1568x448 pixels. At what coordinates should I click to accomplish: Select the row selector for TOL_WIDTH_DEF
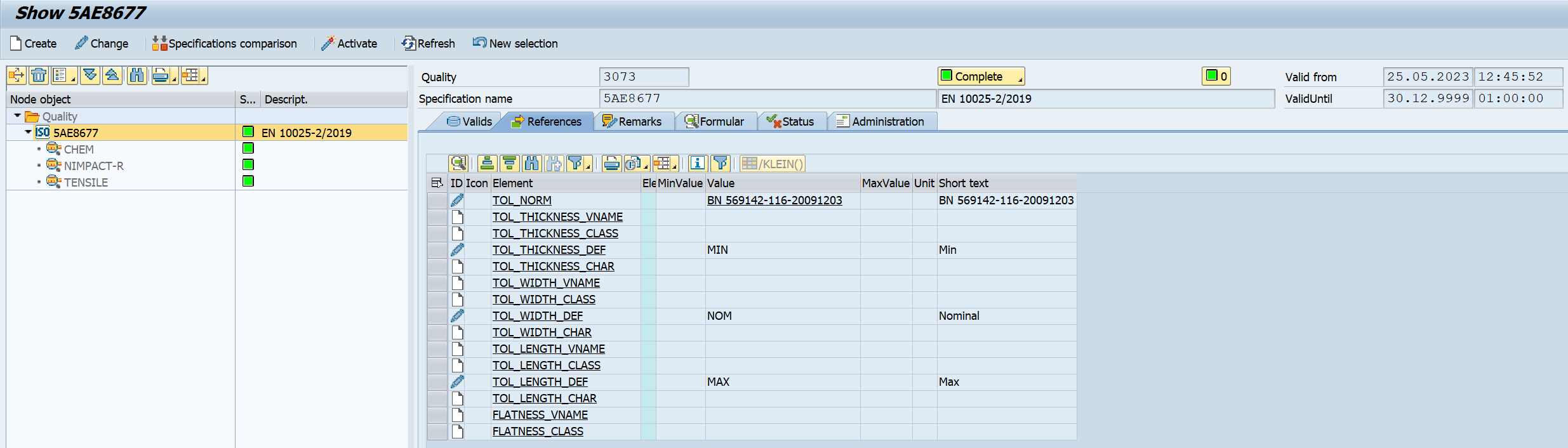pos(437,316)
